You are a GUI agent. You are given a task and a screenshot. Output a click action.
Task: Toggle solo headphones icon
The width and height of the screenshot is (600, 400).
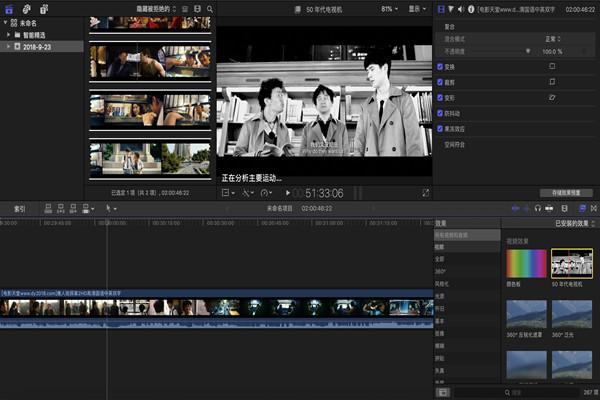coord(538,208)
